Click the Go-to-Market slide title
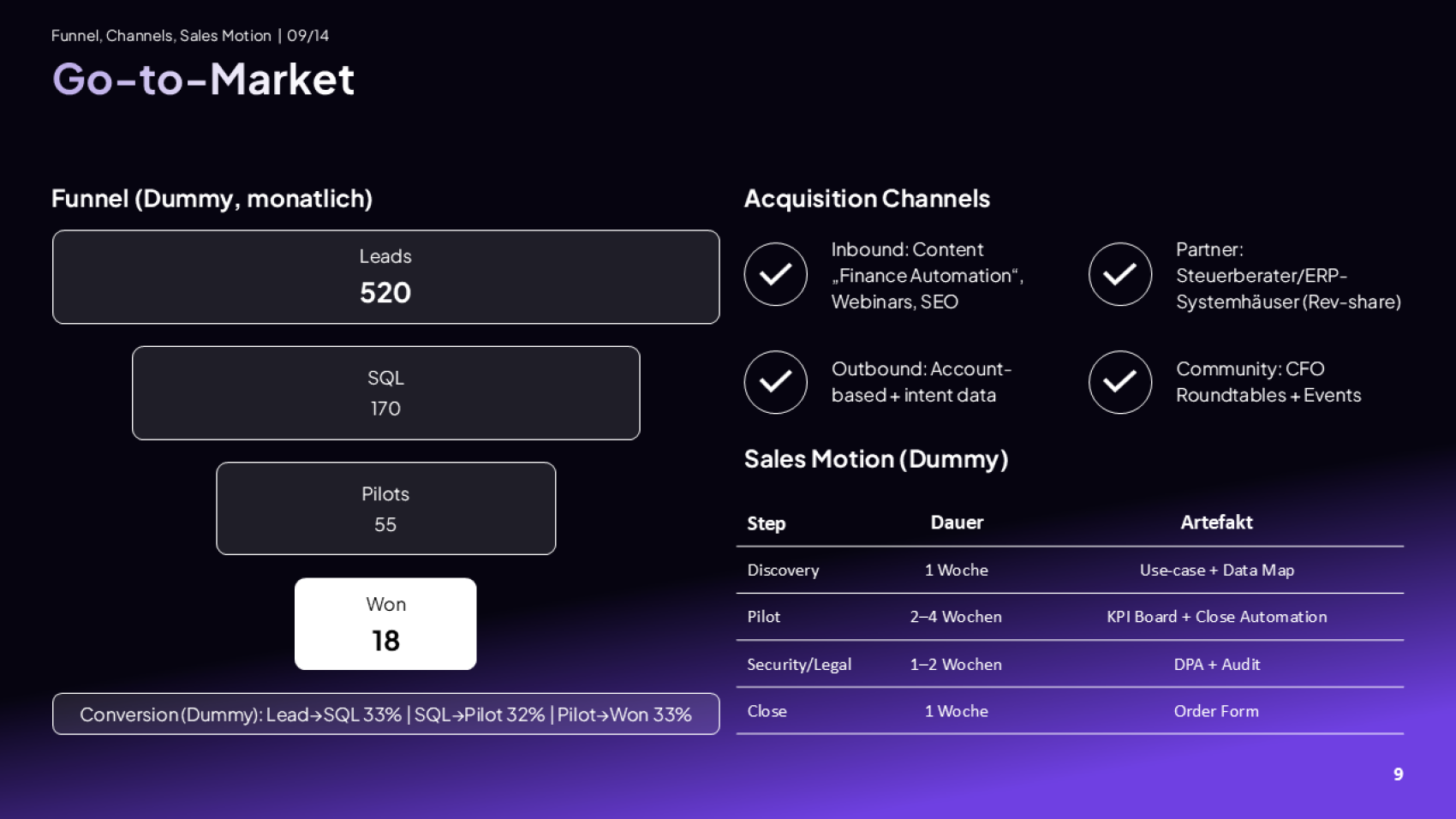 coord(203,80)
